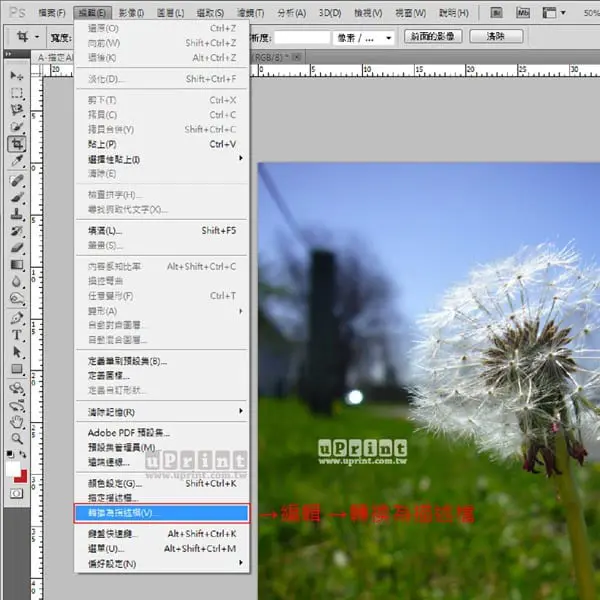This screenshot has width=600, height=600.
Task: Select the Pen tool
Action: pyautogui.click(x=16, y=318)
